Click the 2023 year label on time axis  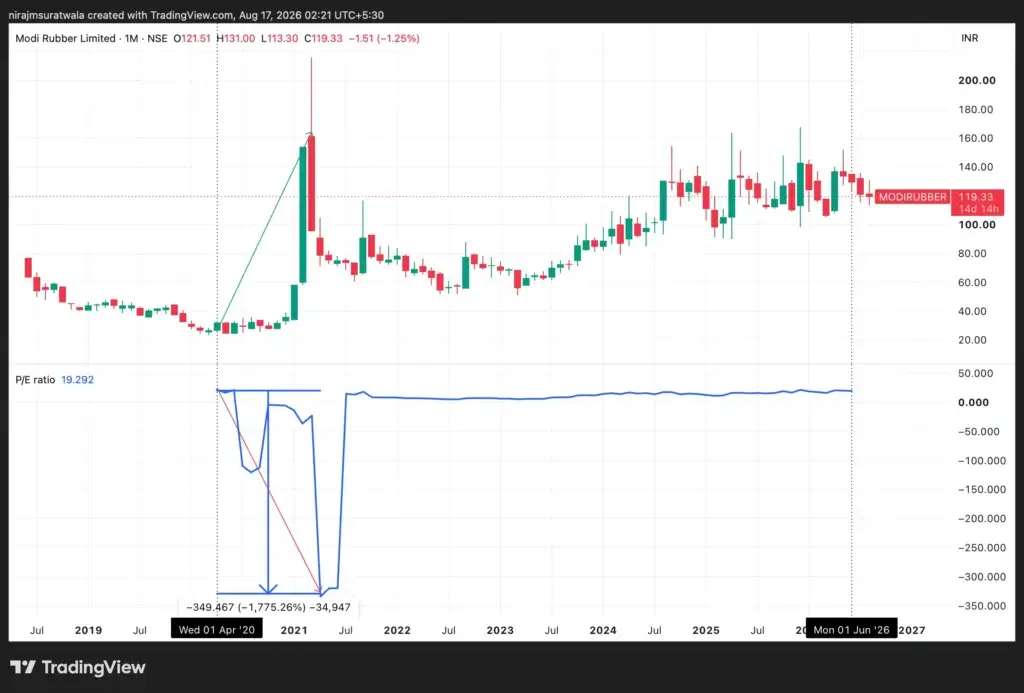pos(500,630)
